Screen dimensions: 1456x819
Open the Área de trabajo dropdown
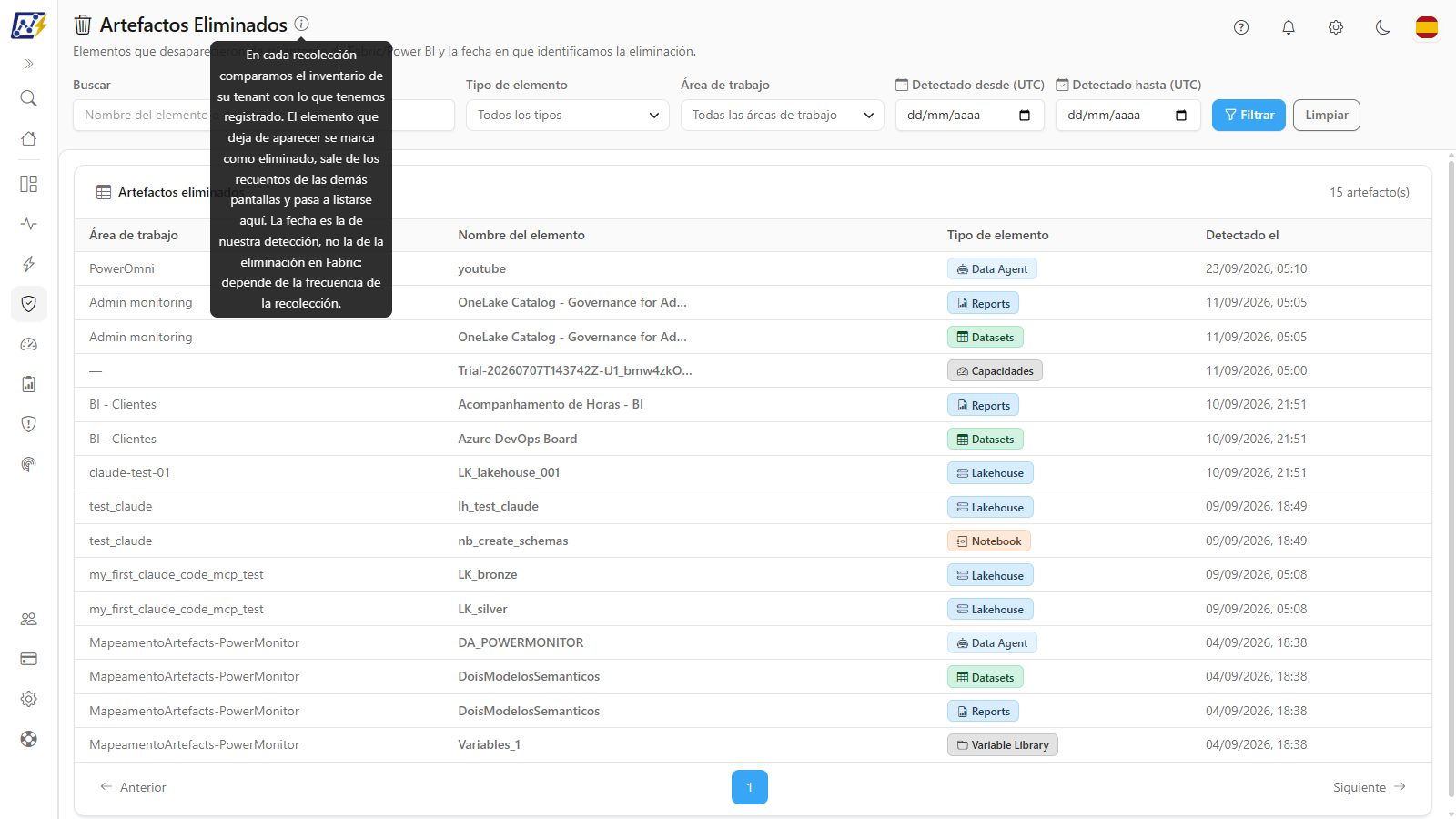[783, 116]
